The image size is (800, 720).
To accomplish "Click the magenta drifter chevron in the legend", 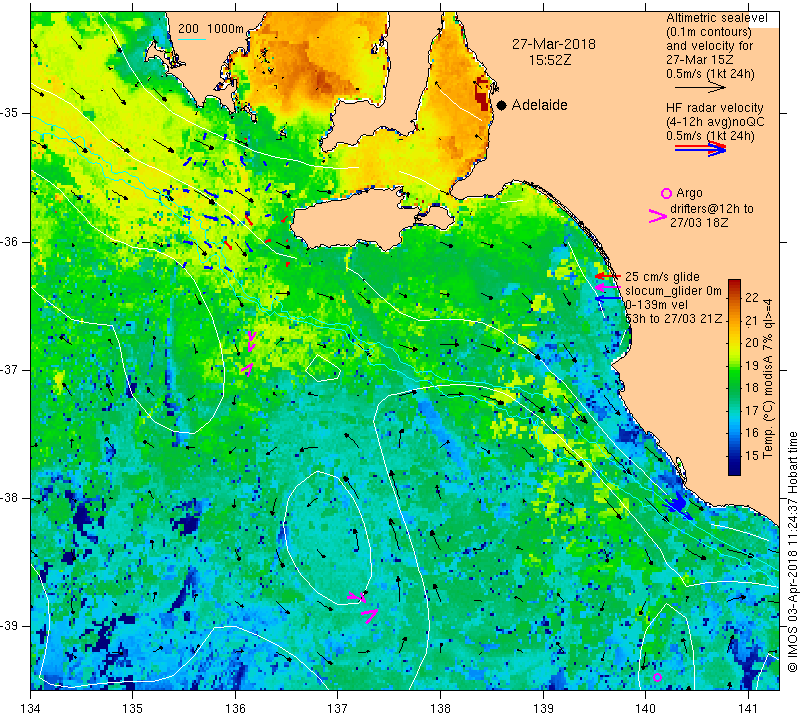I will (x=658, y=216).
